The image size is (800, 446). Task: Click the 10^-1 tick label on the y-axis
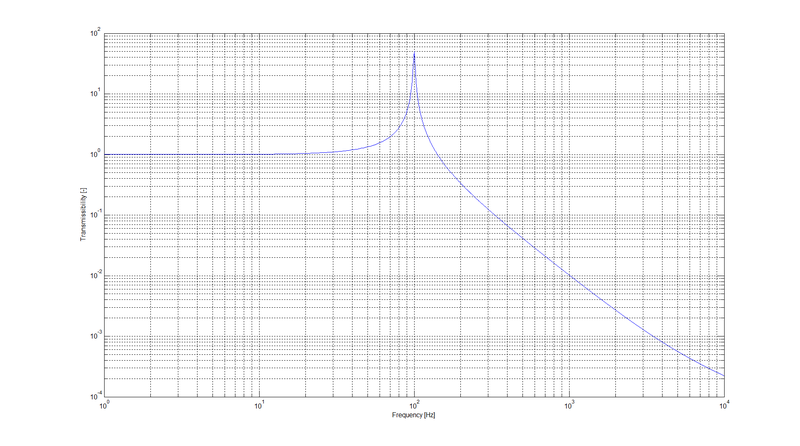pos(94,215)
